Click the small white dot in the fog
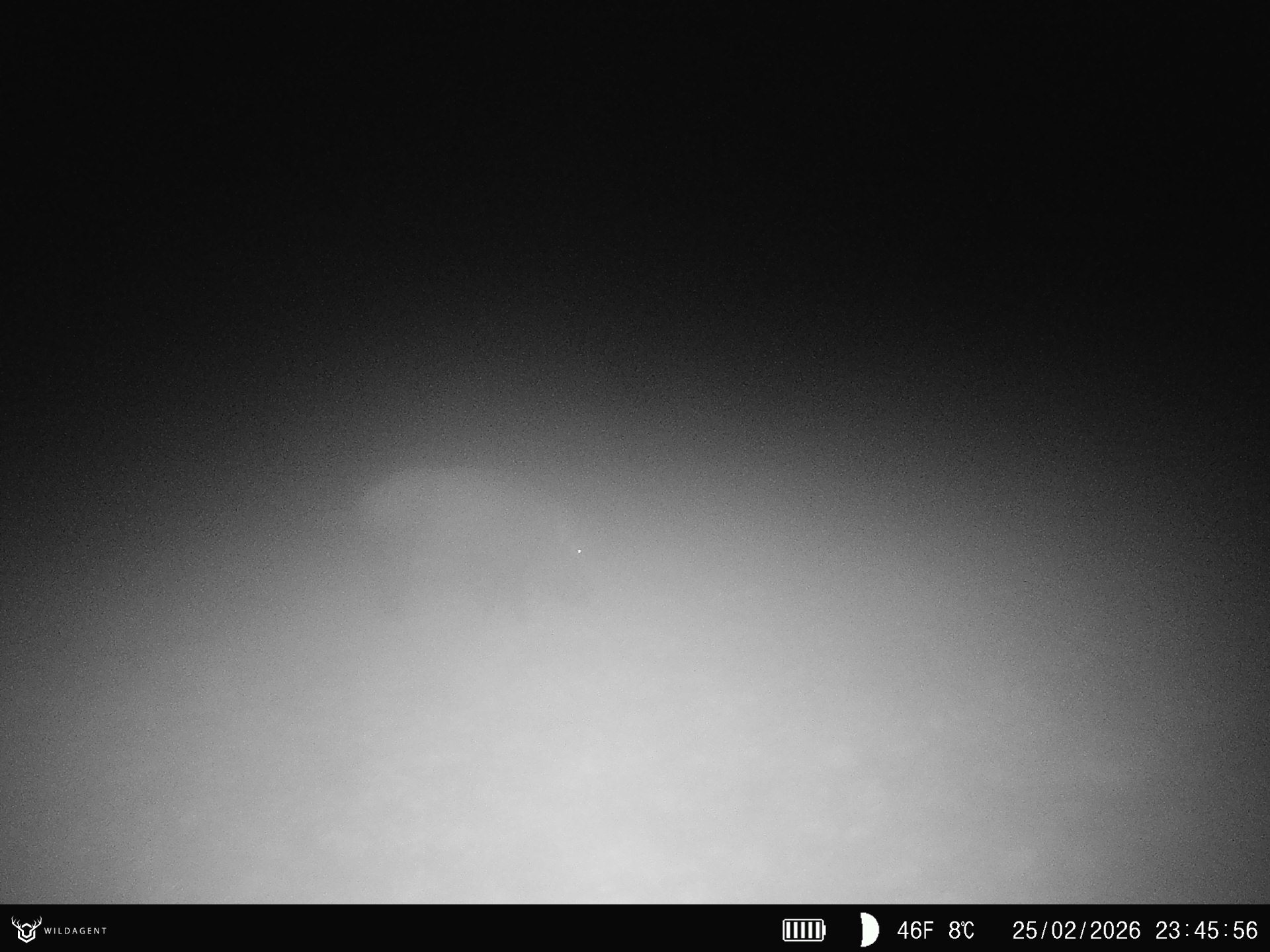Screen dimensions: 1270x952 (579, 551)
